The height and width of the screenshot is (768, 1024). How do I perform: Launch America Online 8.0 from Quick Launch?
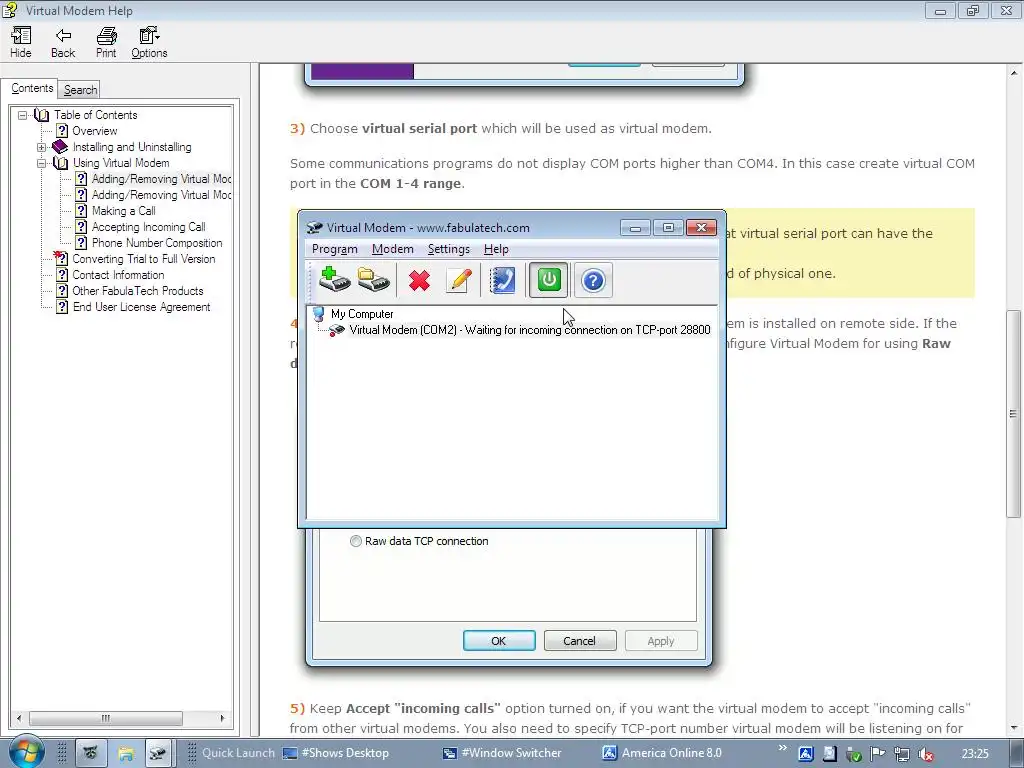click(x=662, y=753)
